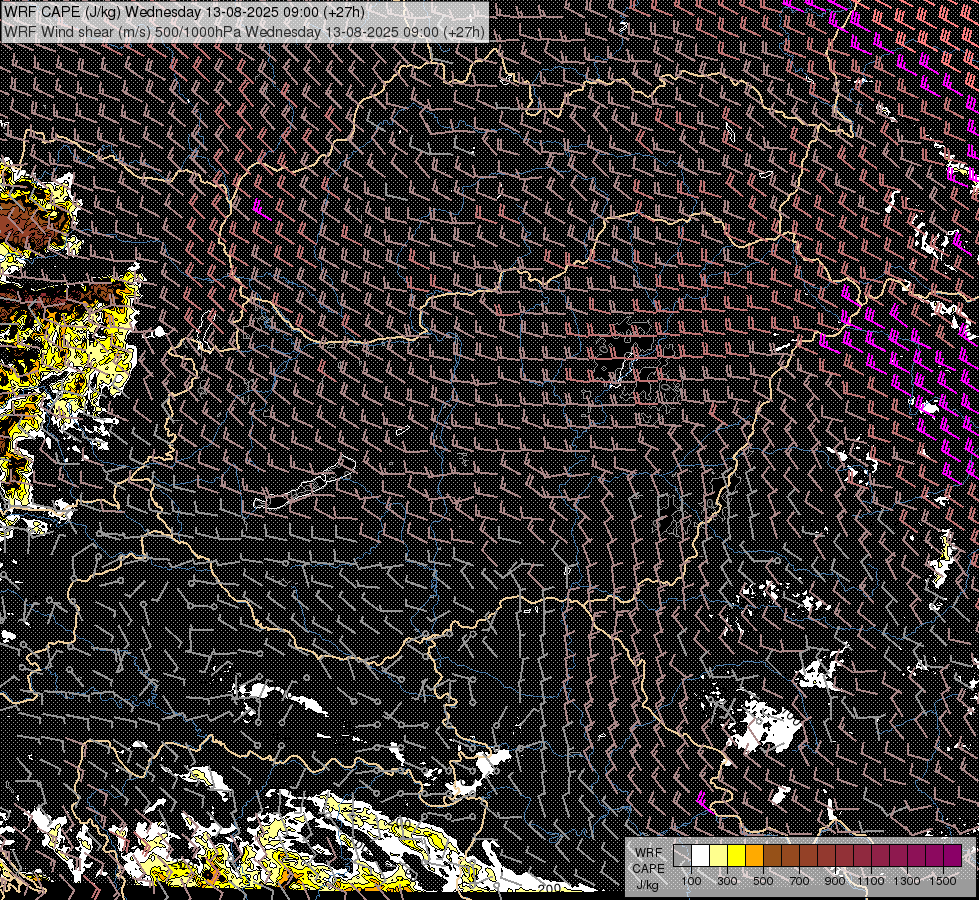Click the legend value 1300
Image resolution: width=979 pixels, height=900 pixels.
[907, 881]
